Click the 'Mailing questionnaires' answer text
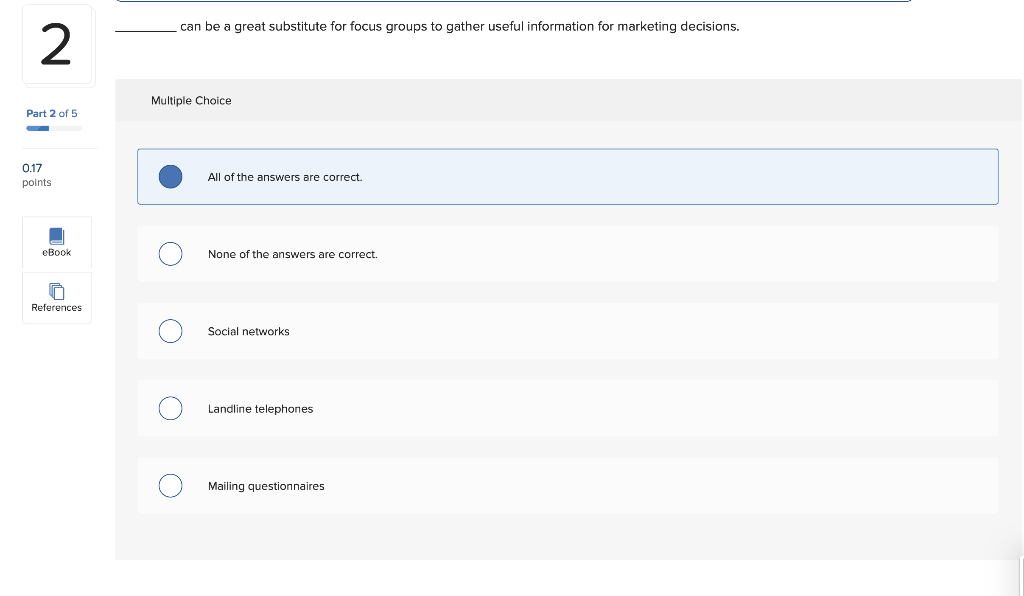Viewport: 1024px width, 596px height. [266, 486]
